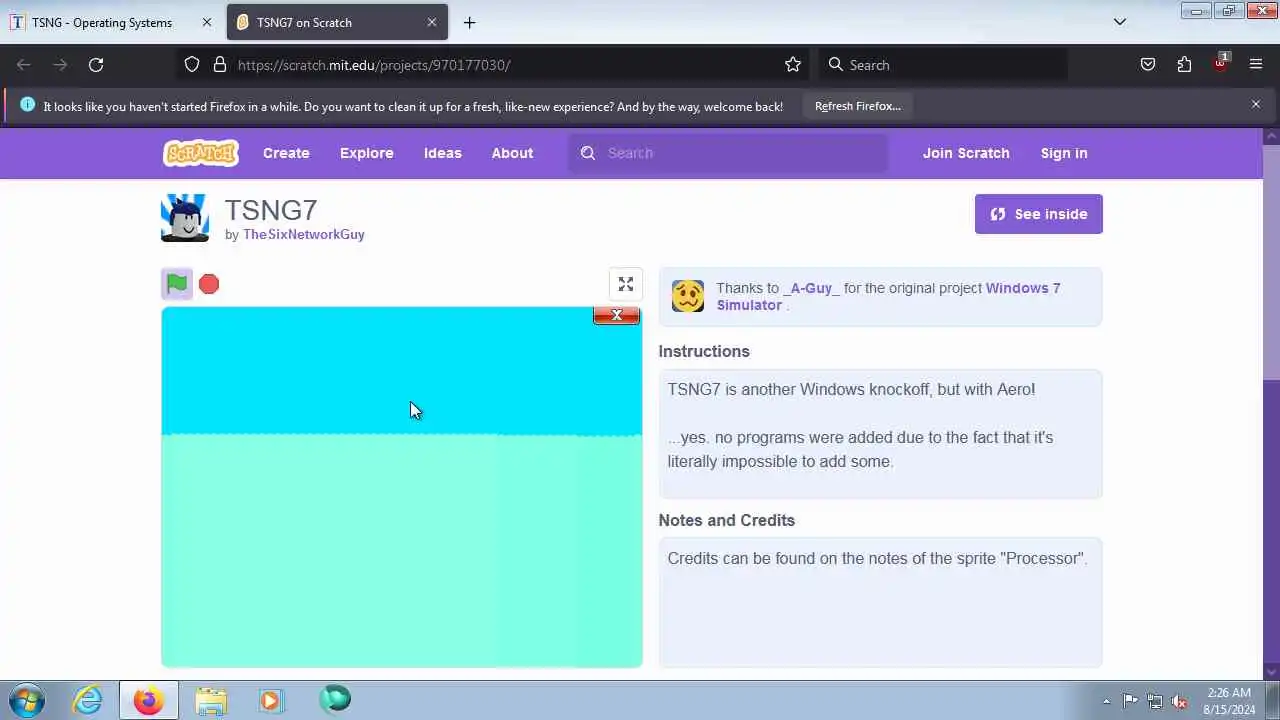The width and height of the screenshot is (1280, 720).
Task: Click the green flag to start project
Action: coord(177,284)
